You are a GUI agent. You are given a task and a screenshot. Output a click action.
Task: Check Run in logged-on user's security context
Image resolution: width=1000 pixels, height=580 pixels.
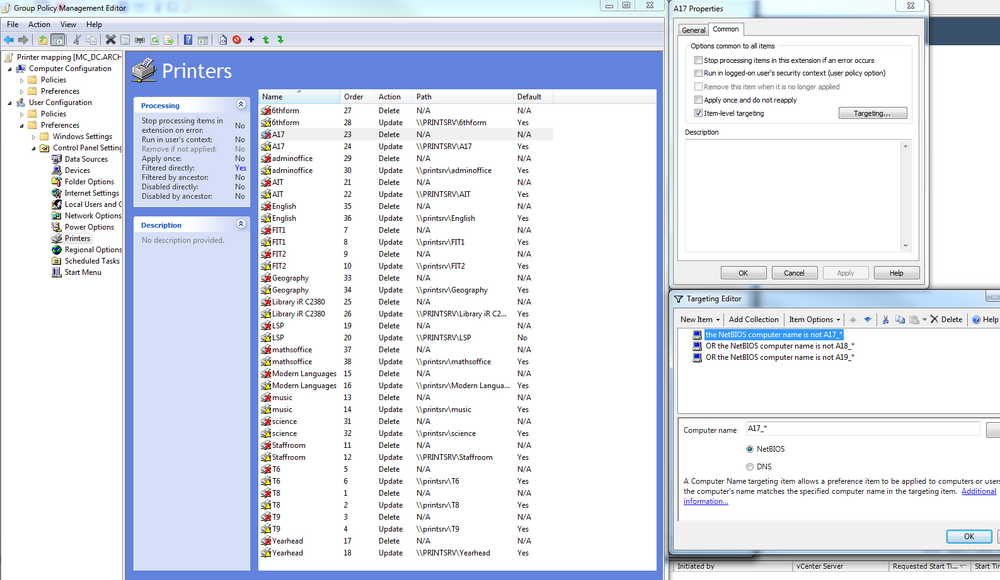coord(698,73)
